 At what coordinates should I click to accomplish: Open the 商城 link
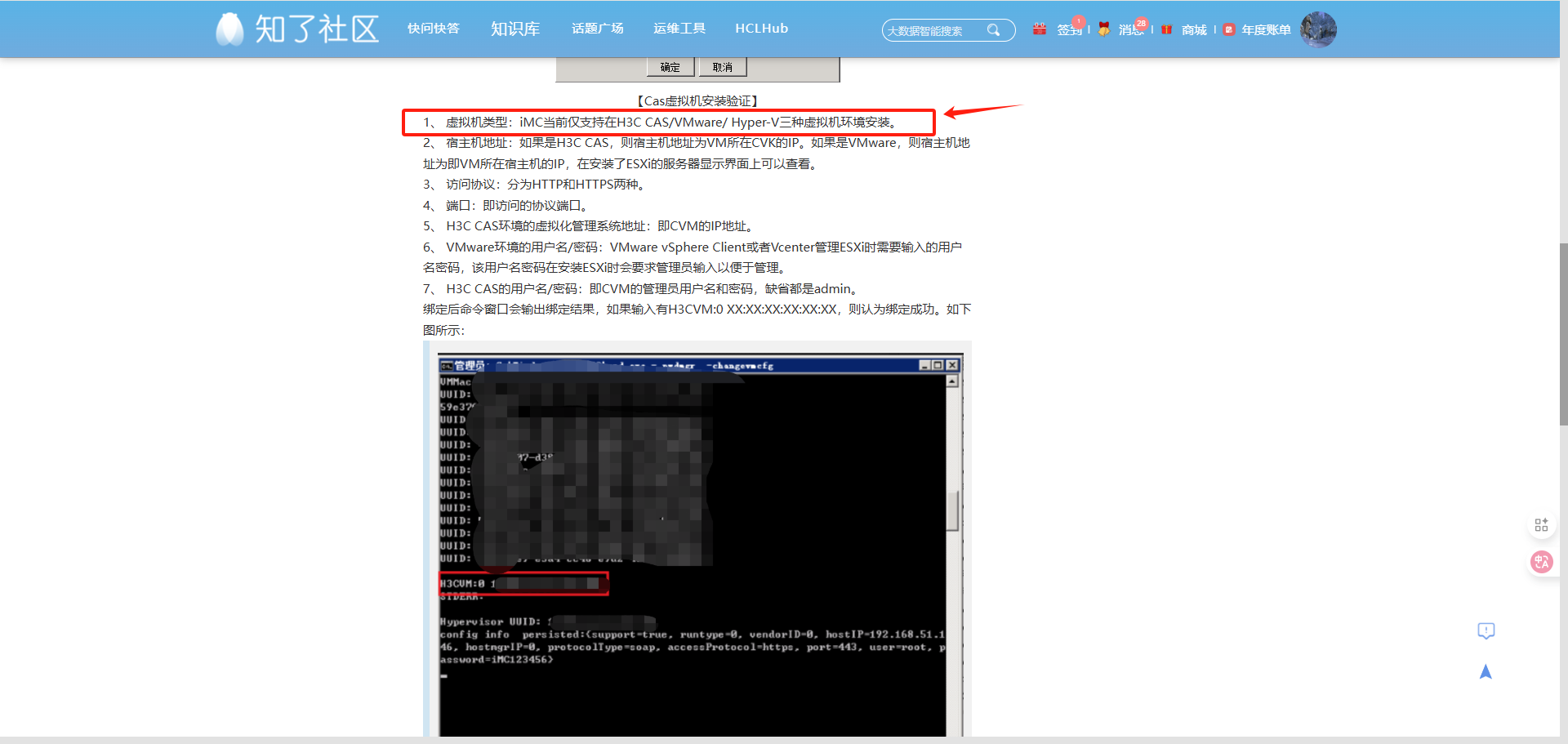pyautogui.click(x=1194, y=30)
